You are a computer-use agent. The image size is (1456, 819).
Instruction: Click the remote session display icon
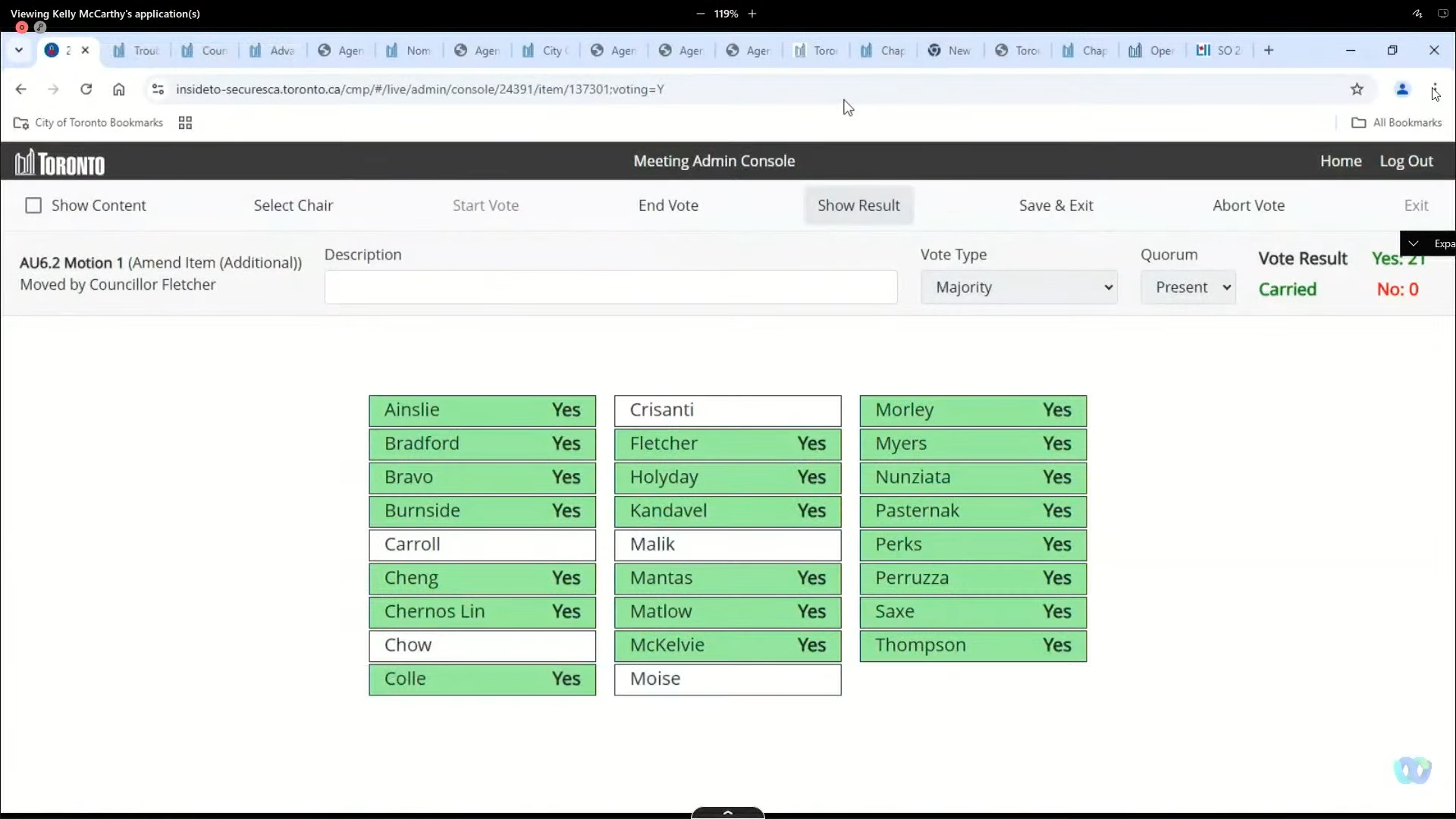(x=1442, y=14)
